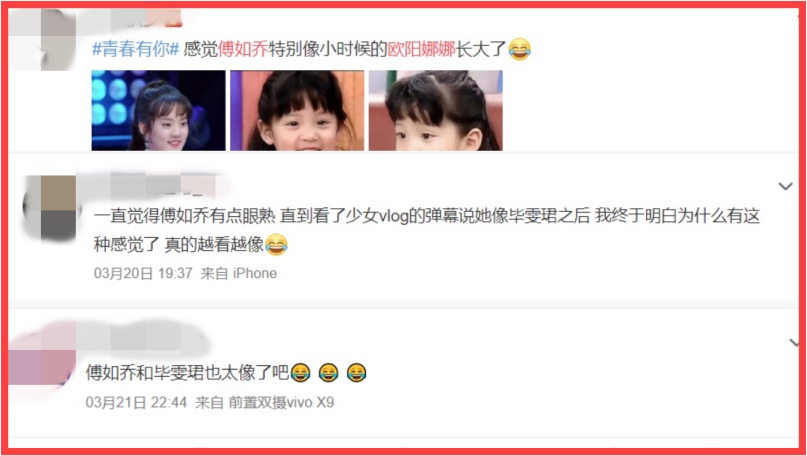The height and width of the screenshot is (456, 807).
Task: Open third thumbnail of child looking sideways
Action: click(x=435, y=110)
